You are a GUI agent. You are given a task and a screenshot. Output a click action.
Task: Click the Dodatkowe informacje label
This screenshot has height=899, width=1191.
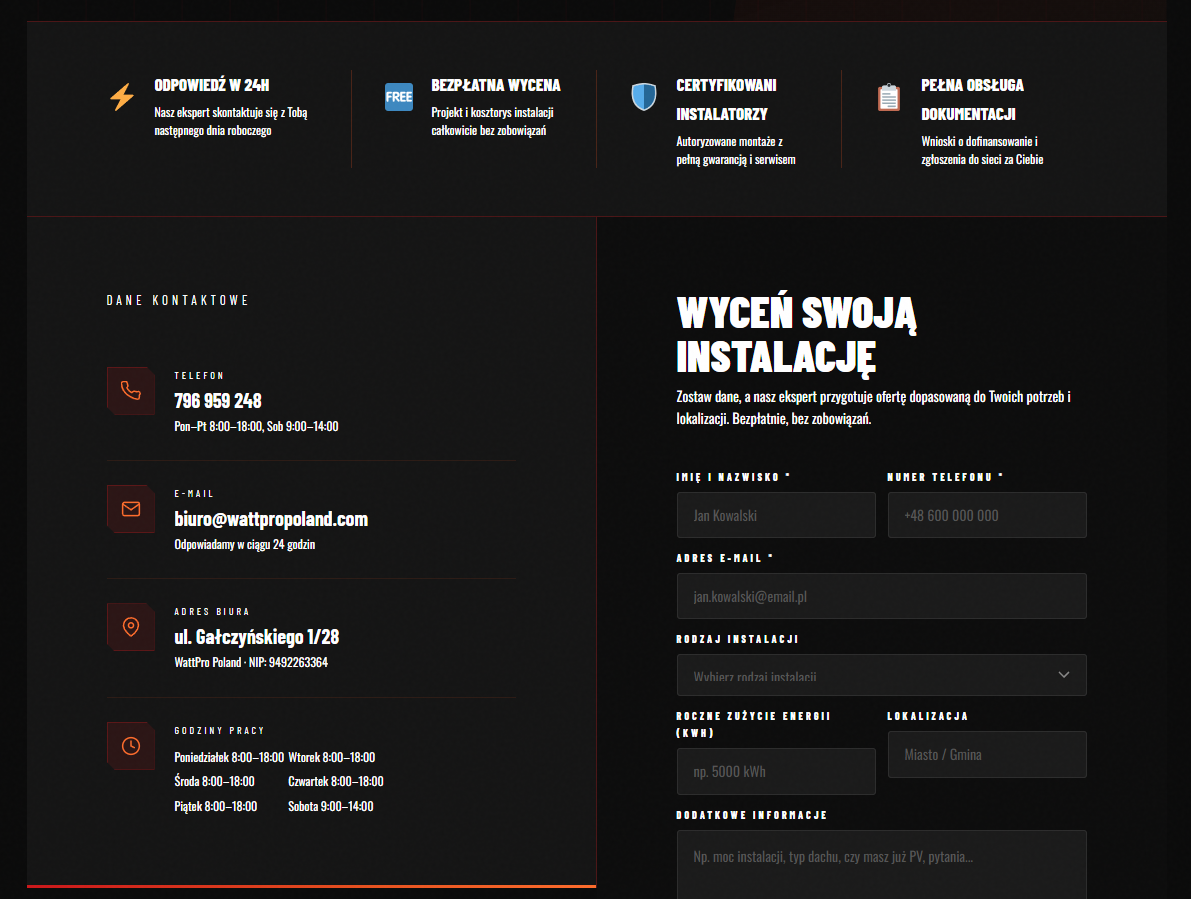752,815
